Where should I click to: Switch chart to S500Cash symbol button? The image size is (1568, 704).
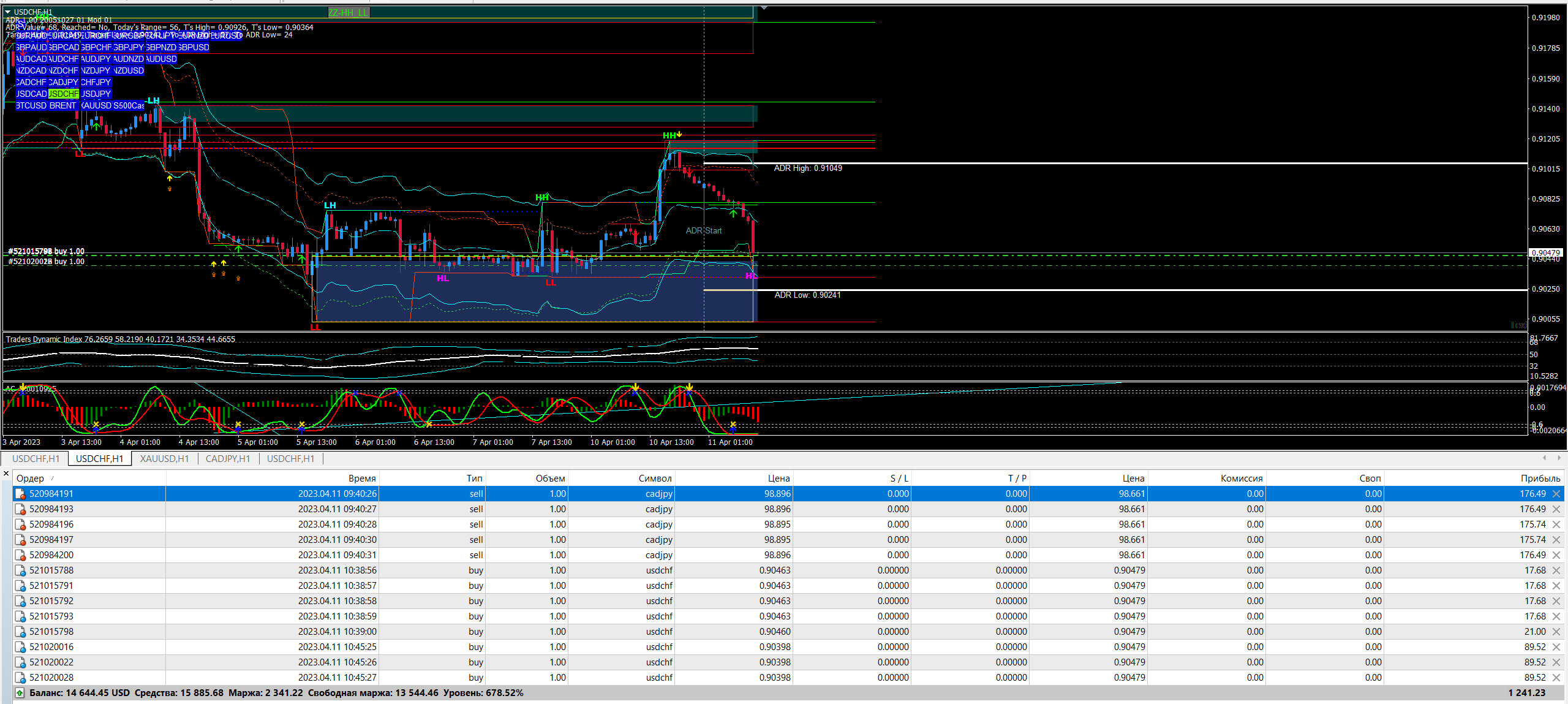(129, 105)
